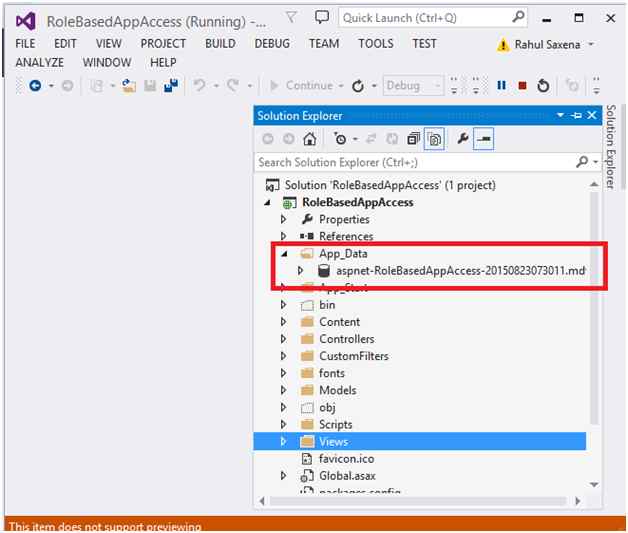Expand the Controllers folder

click(283, 339)
